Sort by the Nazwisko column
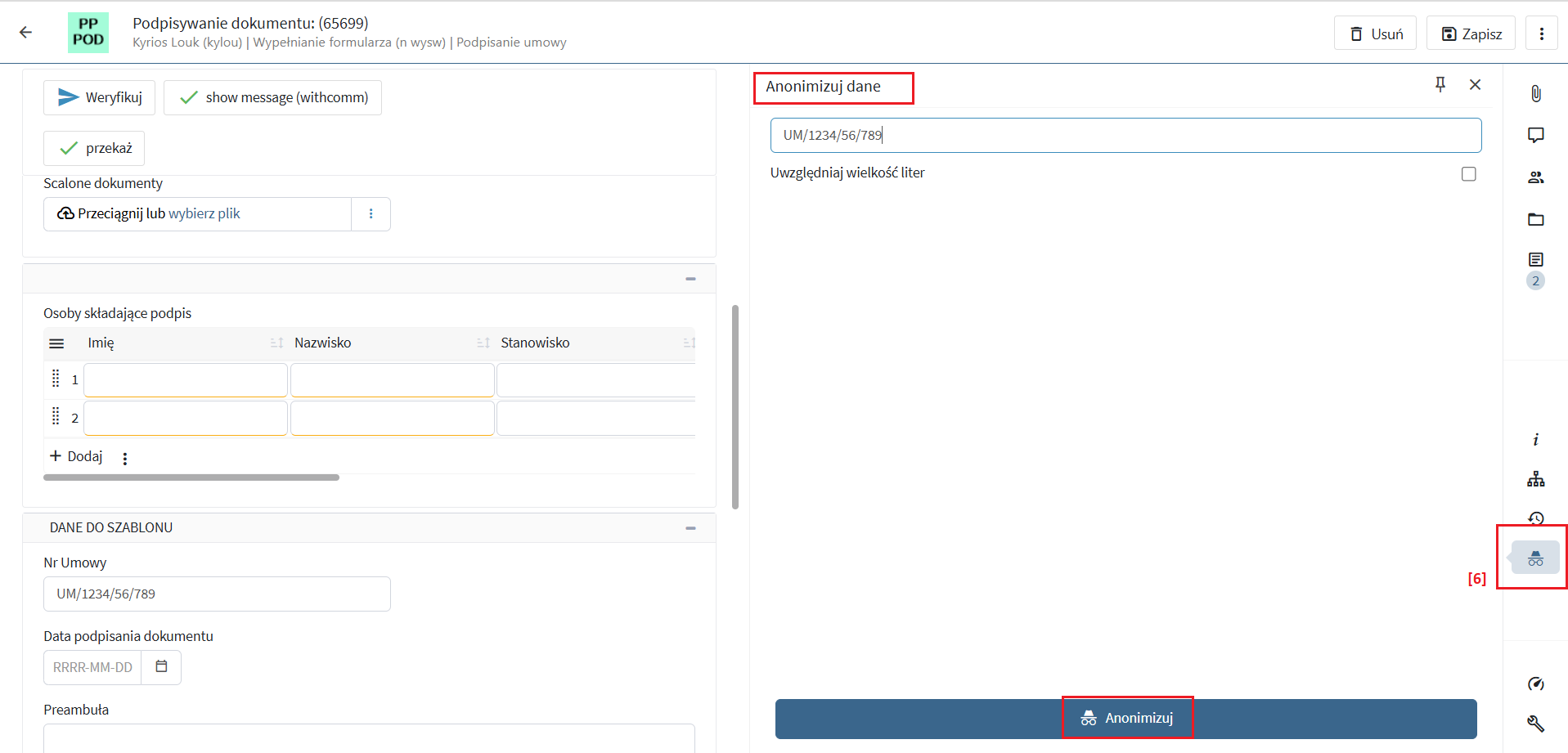 (x=483, y=343)
